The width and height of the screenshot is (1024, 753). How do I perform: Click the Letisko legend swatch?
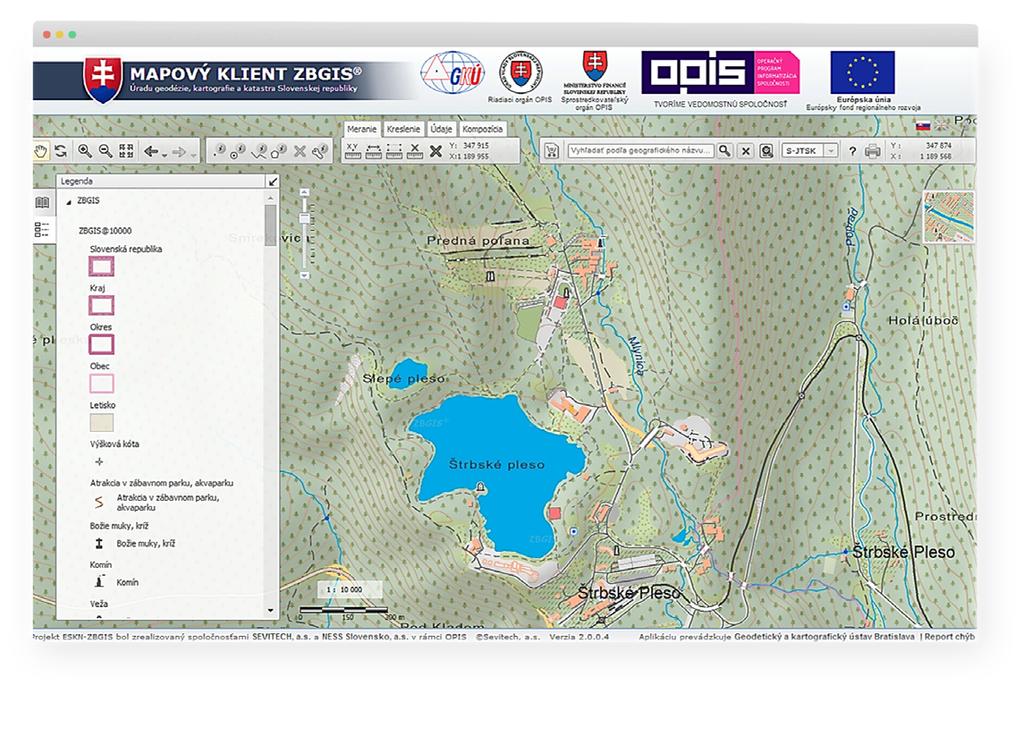(x=101, y=423)
